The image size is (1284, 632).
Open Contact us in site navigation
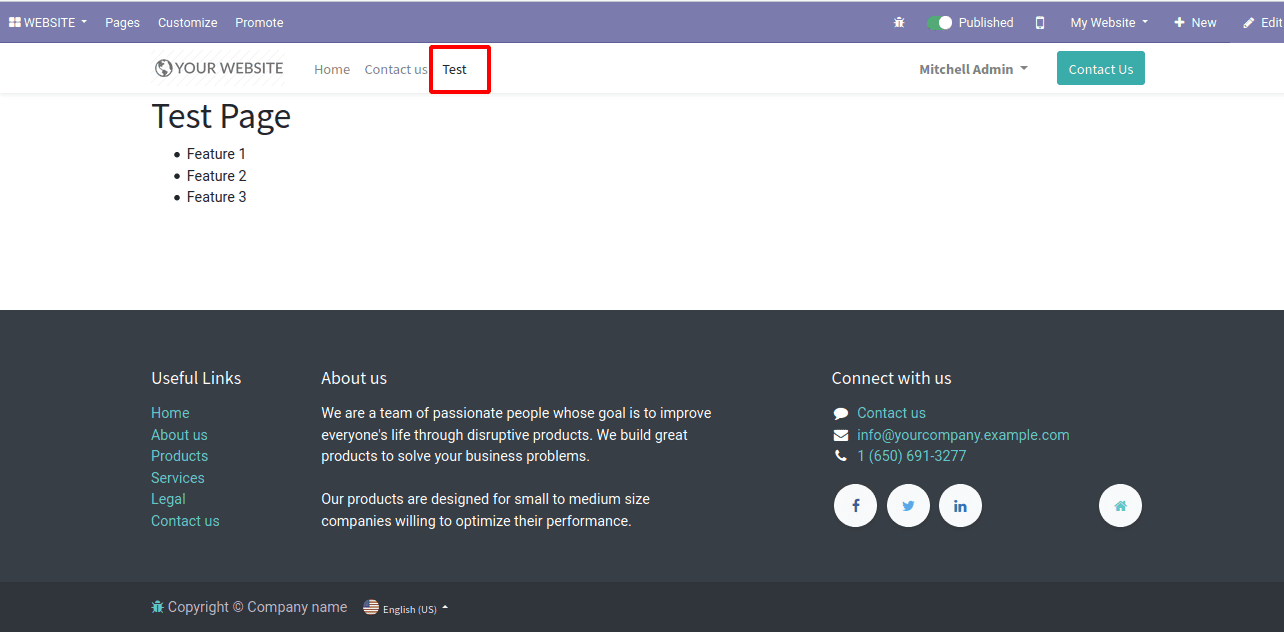[395, 69]
